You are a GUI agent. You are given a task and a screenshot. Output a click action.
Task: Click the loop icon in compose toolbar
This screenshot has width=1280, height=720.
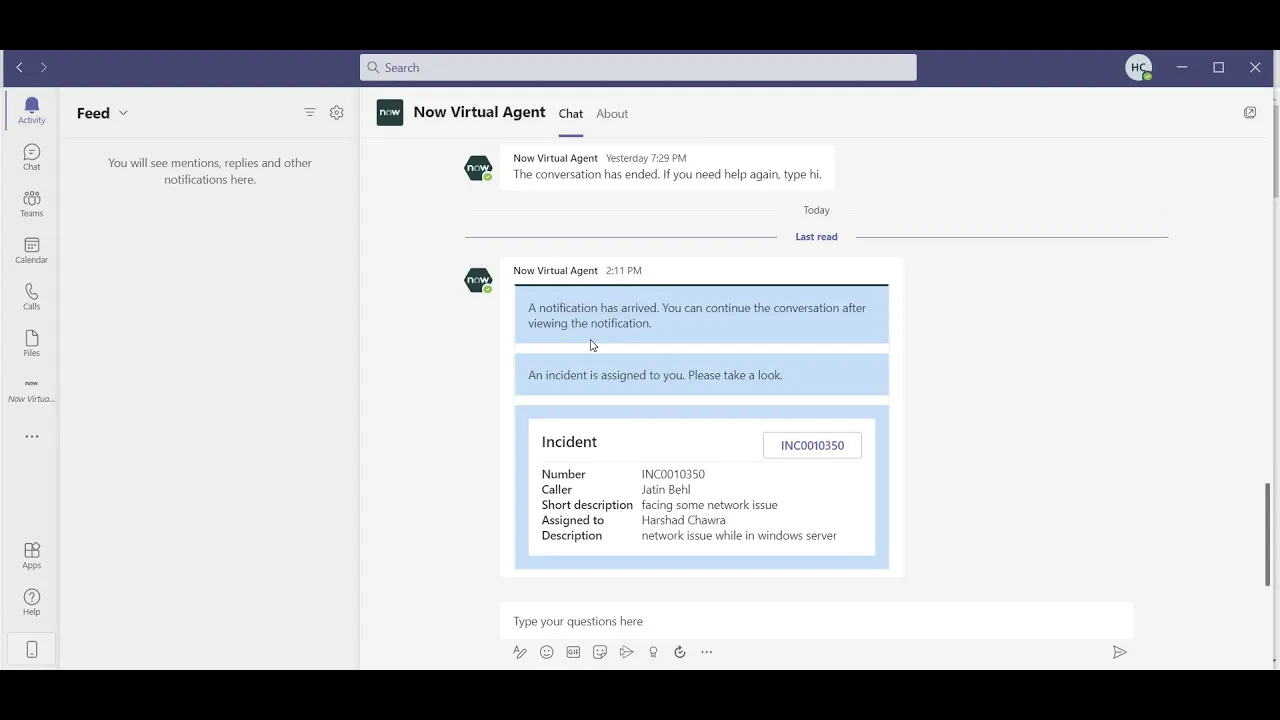(680, 652)
